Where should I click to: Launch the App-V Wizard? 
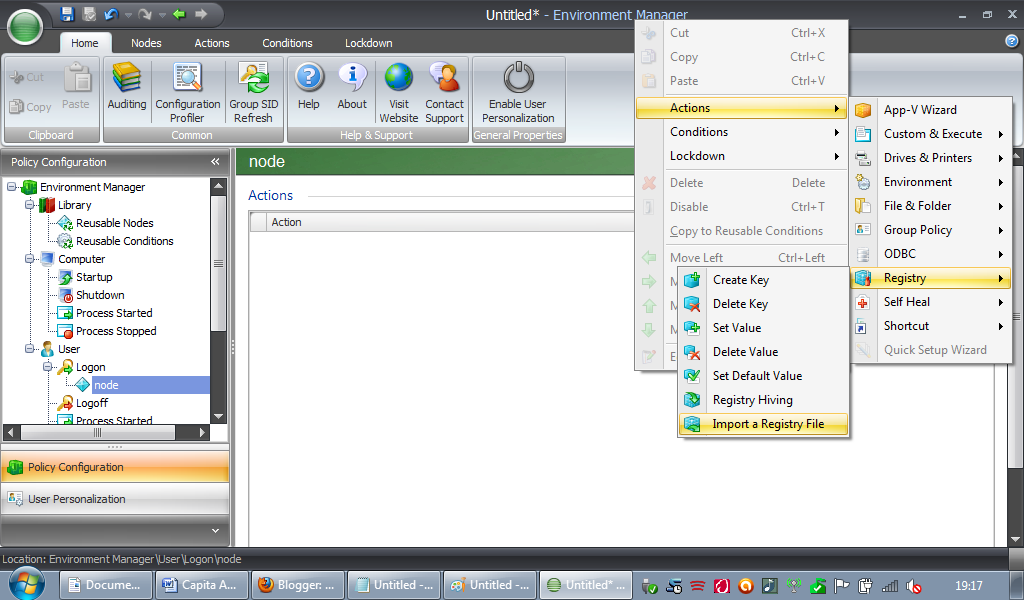(931, 110)
